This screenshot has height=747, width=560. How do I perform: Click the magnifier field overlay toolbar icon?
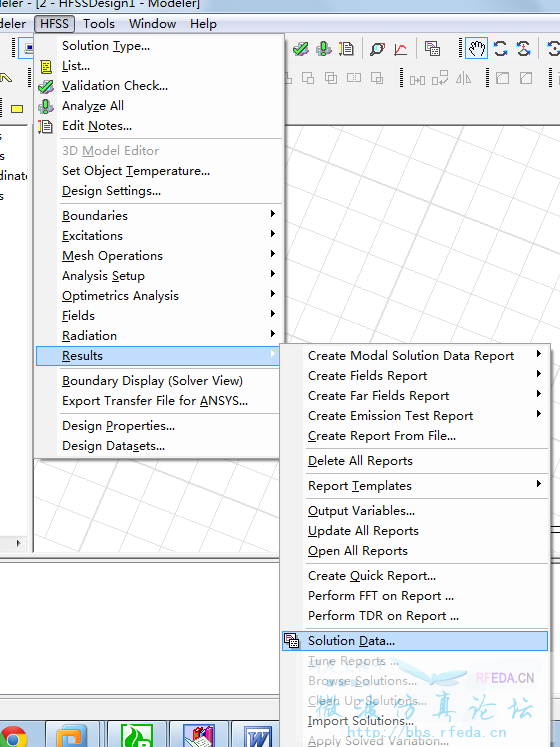(x=377, y=49)
